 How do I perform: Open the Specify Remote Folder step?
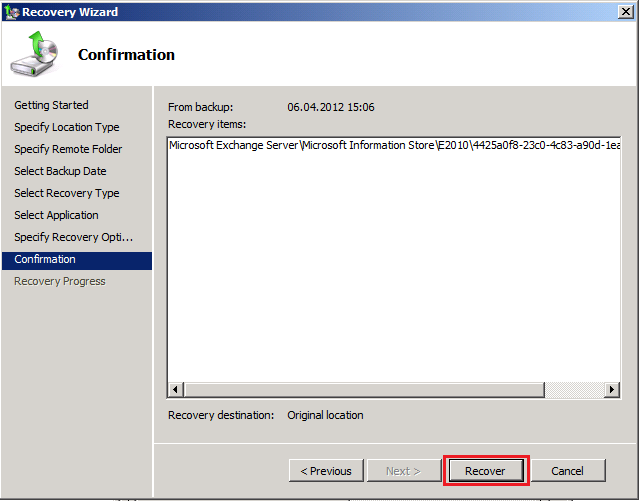click(x=68, y=149)
